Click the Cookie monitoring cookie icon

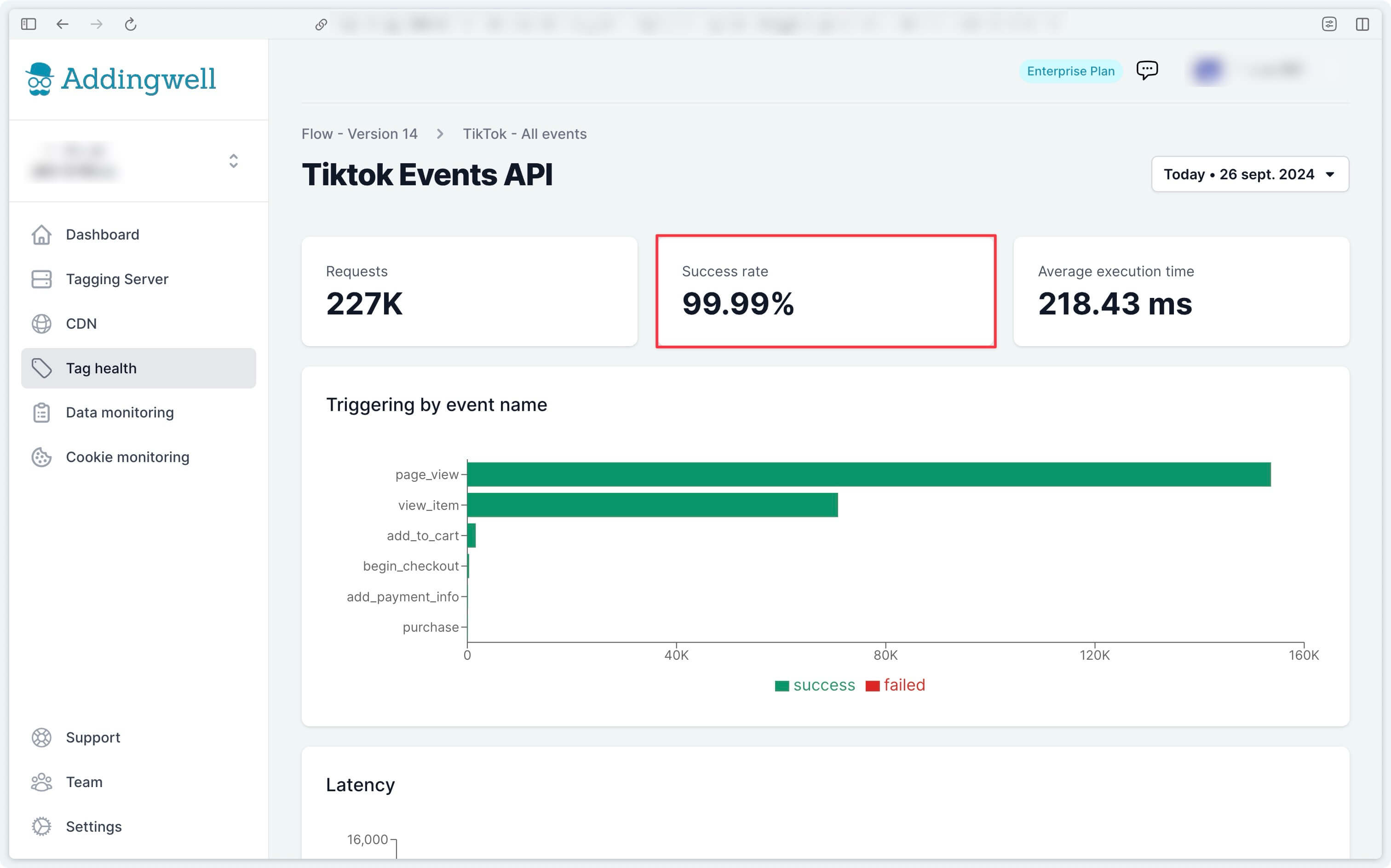[41, 457]
